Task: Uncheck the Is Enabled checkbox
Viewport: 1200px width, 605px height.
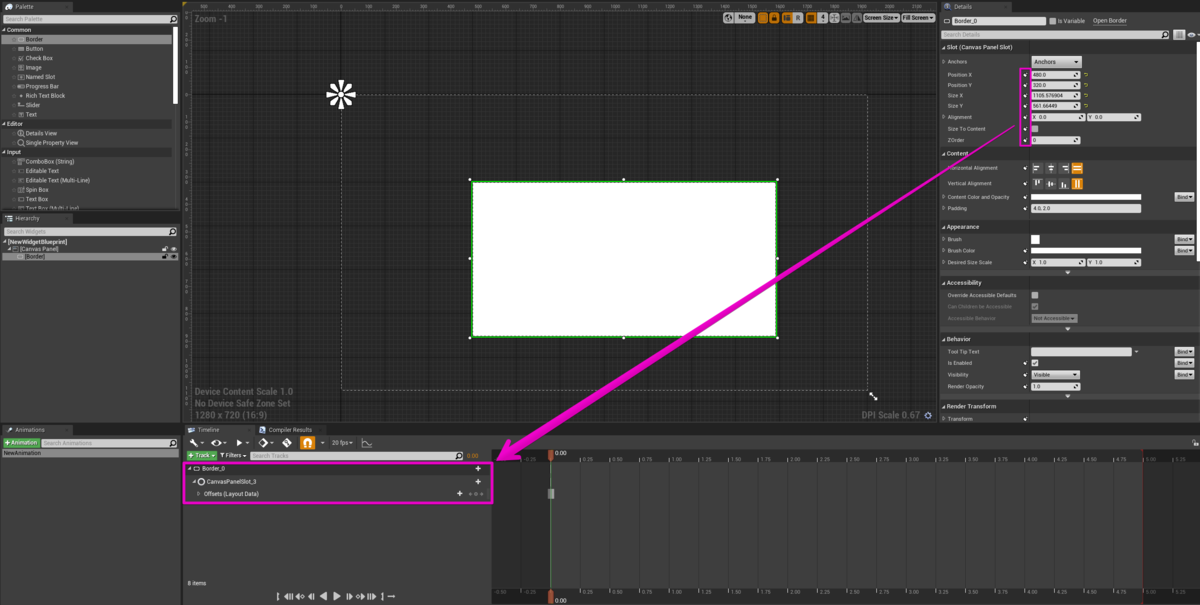Action: coord(1035,363)
